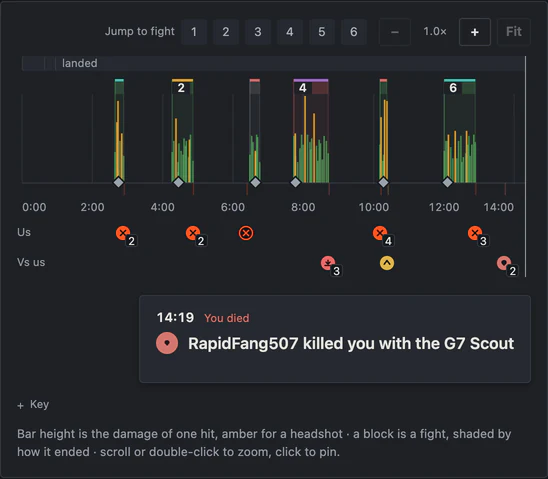Screen dimensions: 548x479
Task: Click the 'landed' phase bar
Action: [x=290, y=63]
